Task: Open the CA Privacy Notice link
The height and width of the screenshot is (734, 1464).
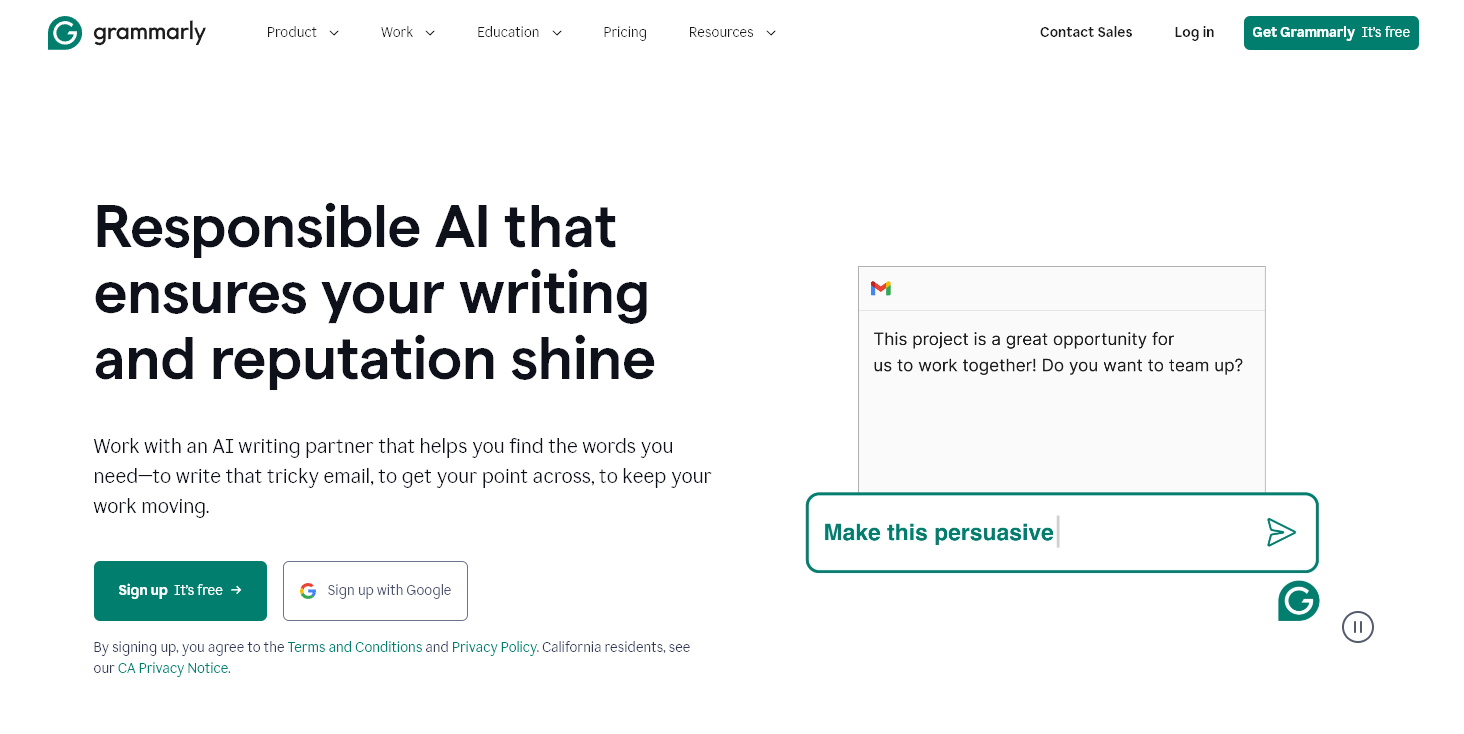Action: click(x=172, y=668)
